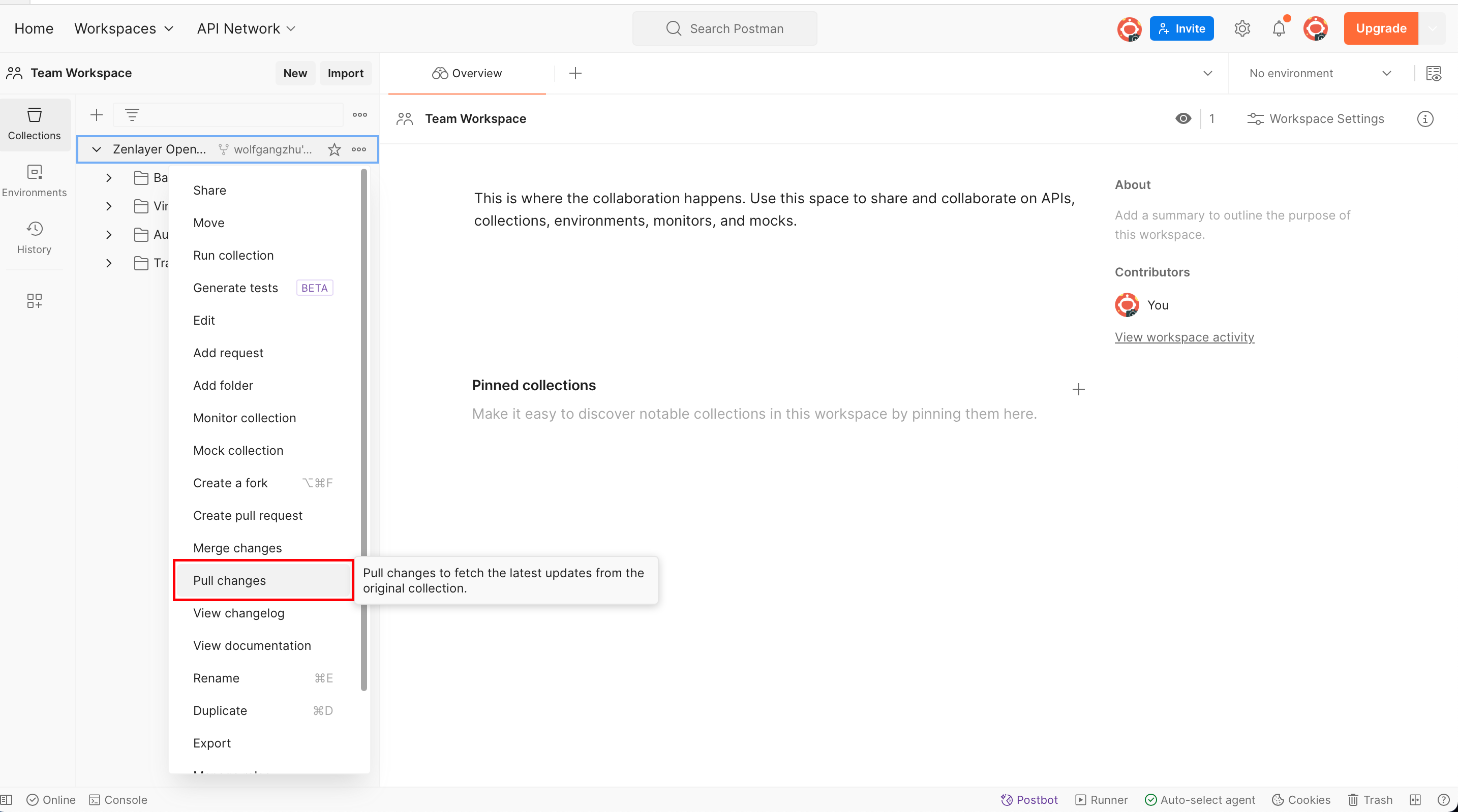Click the Import button
This screenshot has height=812, width=1458.
(x=345, y=74)
